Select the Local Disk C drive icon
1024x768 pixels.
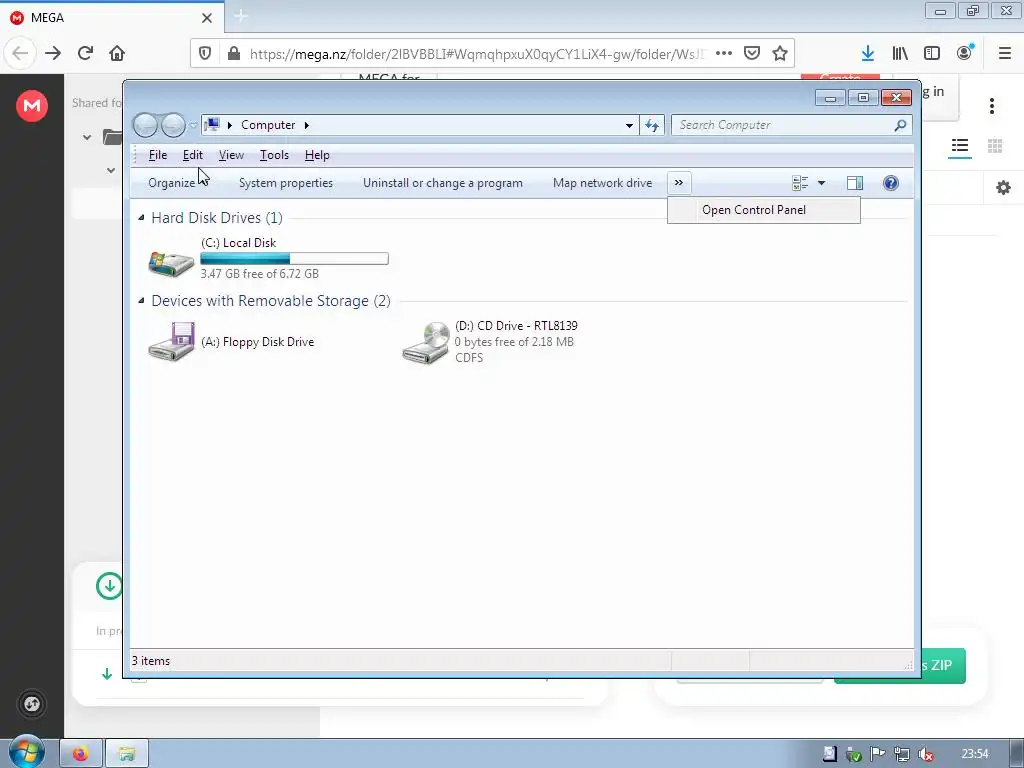(171, 263)
